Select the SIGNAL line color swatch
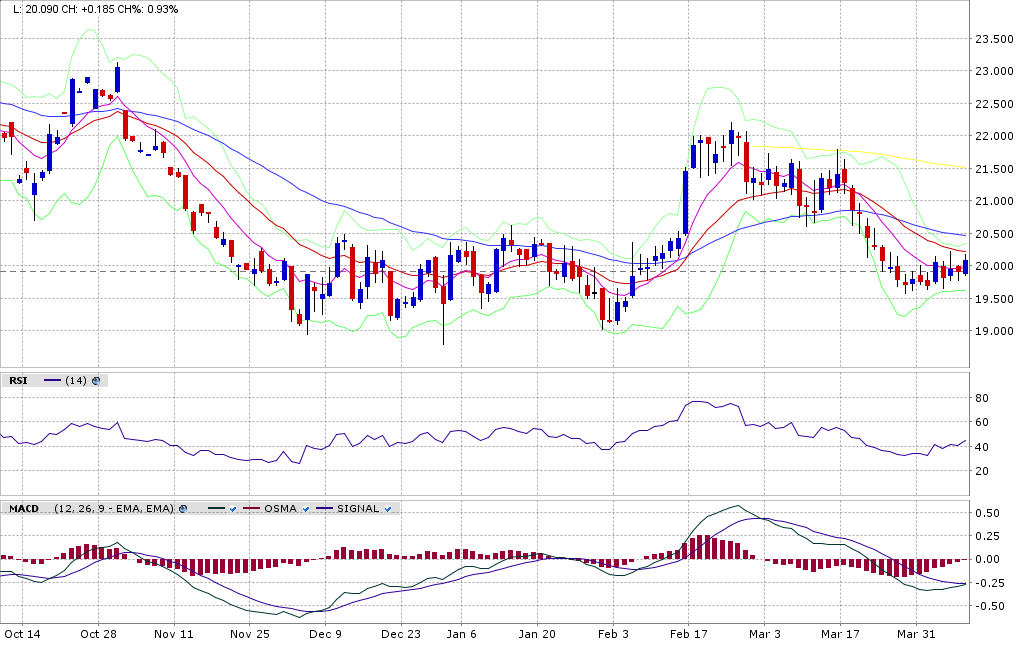Screen dimensions: 1022x648 tap(326, 509)
